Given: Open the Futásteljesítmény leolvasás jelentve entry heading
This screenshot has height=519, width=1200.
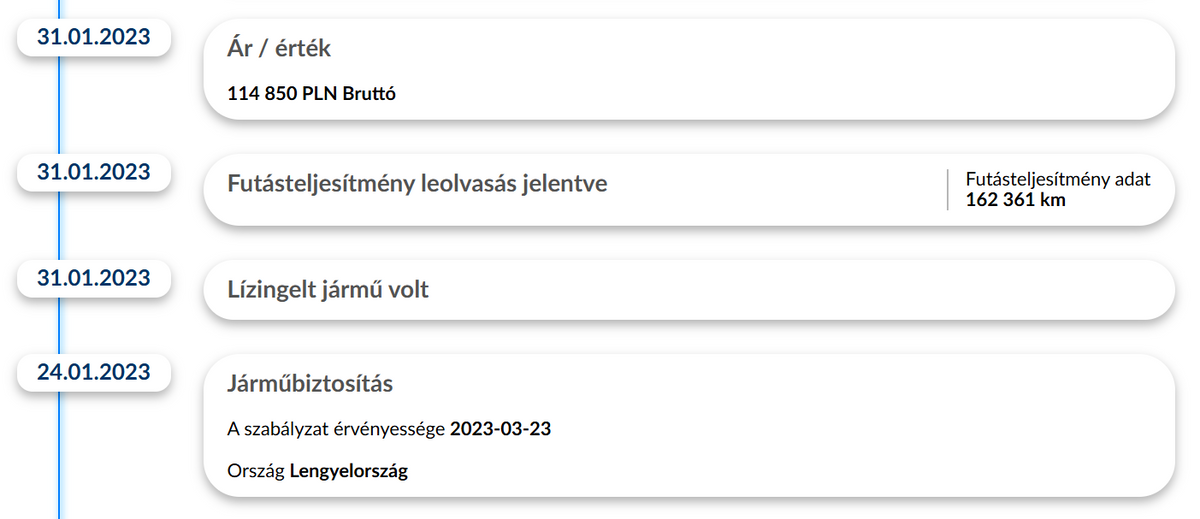Looking at the screenshot, I should [x=417, y=184].
